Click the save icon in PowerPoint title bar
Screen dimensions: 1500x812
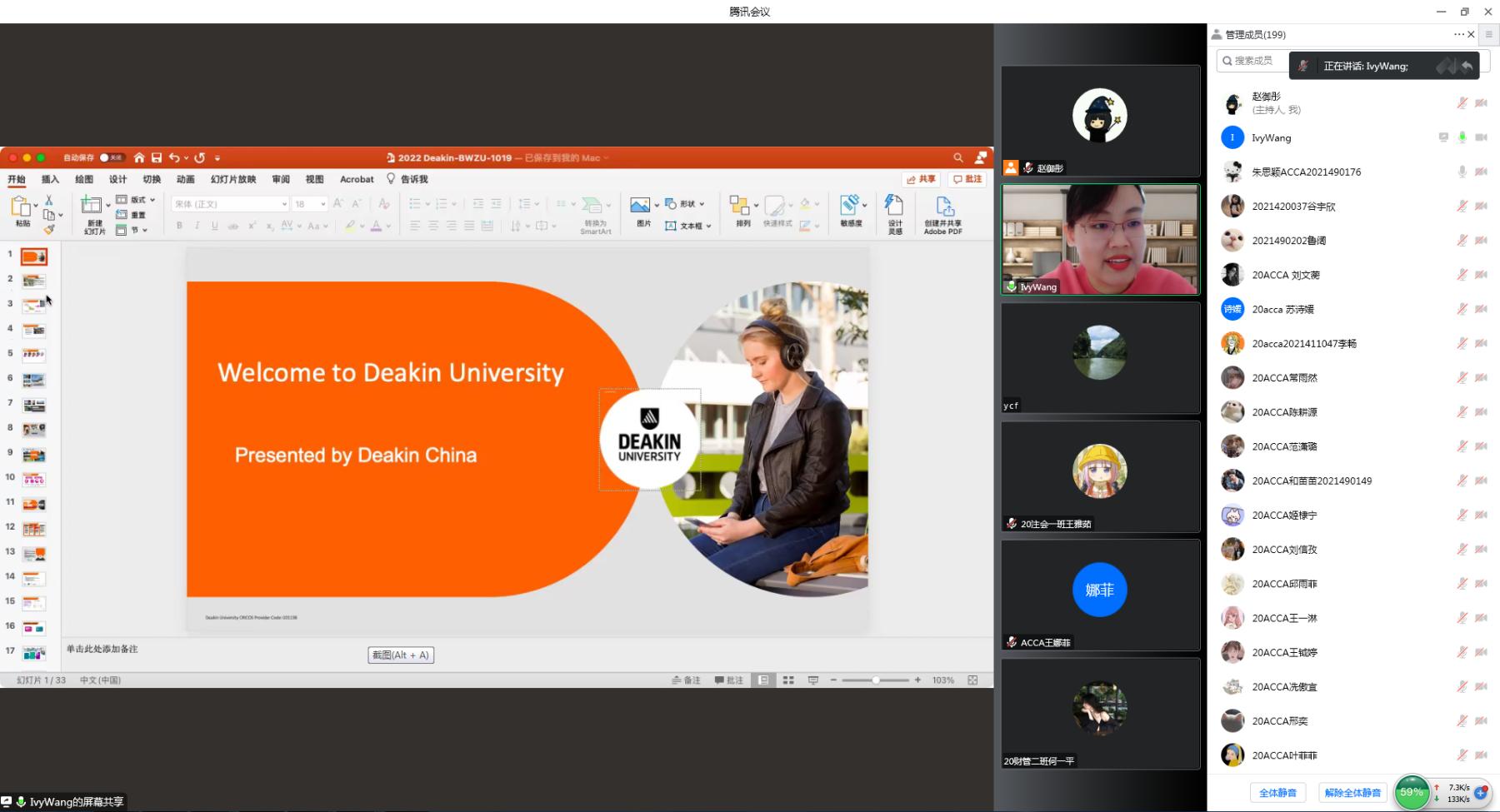coord(156,157)
